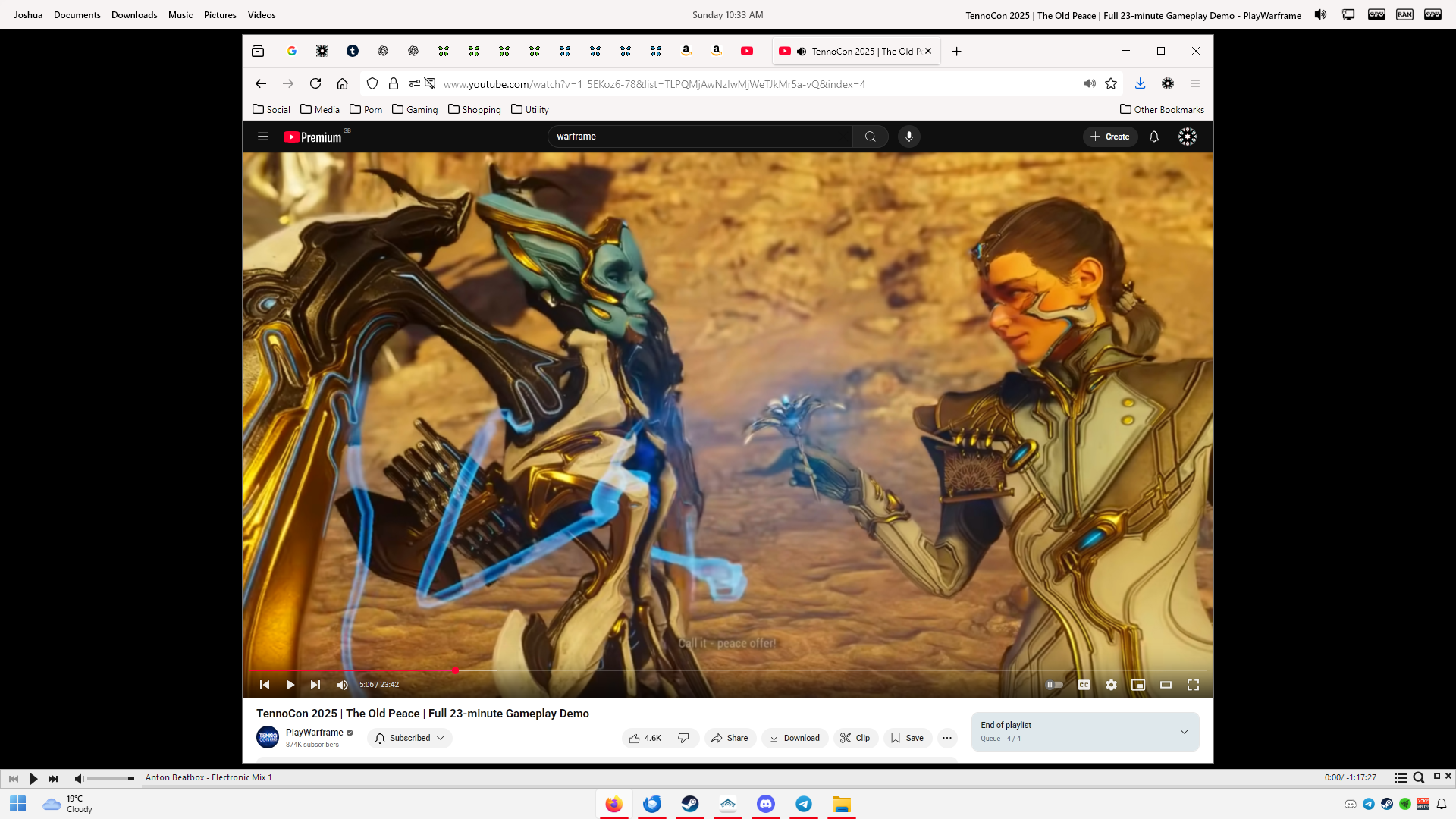Open the Social bookmarks folder
1456x819 pixels.
[271, 109]
